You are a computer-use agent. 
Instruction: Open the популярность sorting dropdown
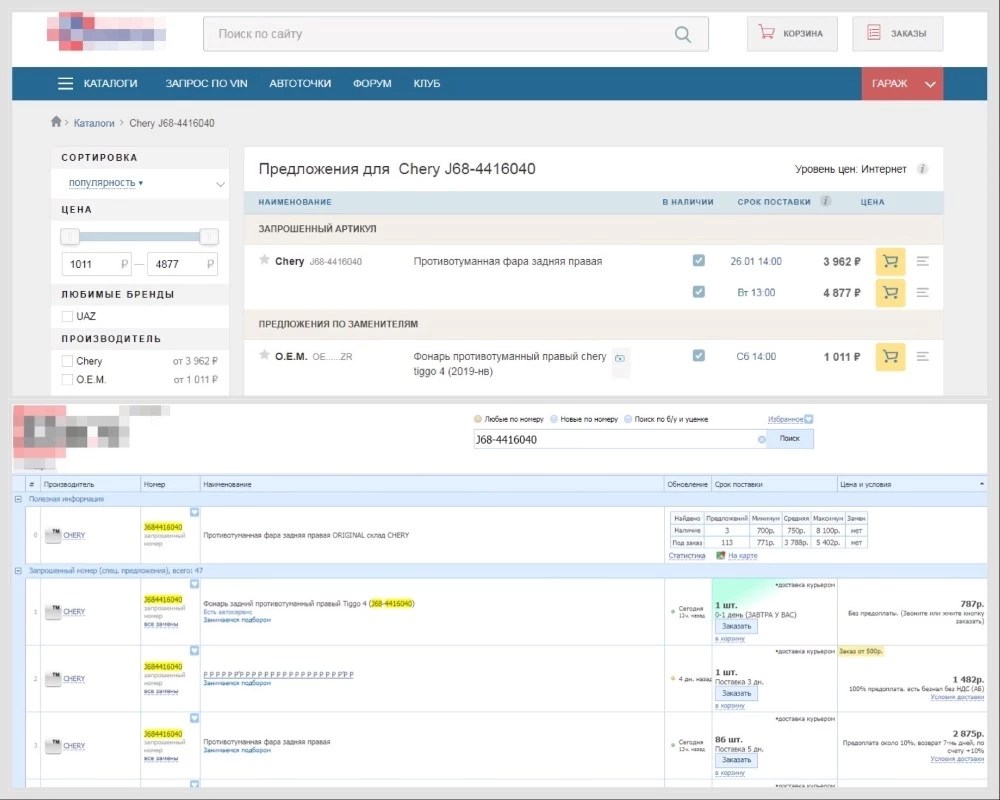[x=105, y=183]
